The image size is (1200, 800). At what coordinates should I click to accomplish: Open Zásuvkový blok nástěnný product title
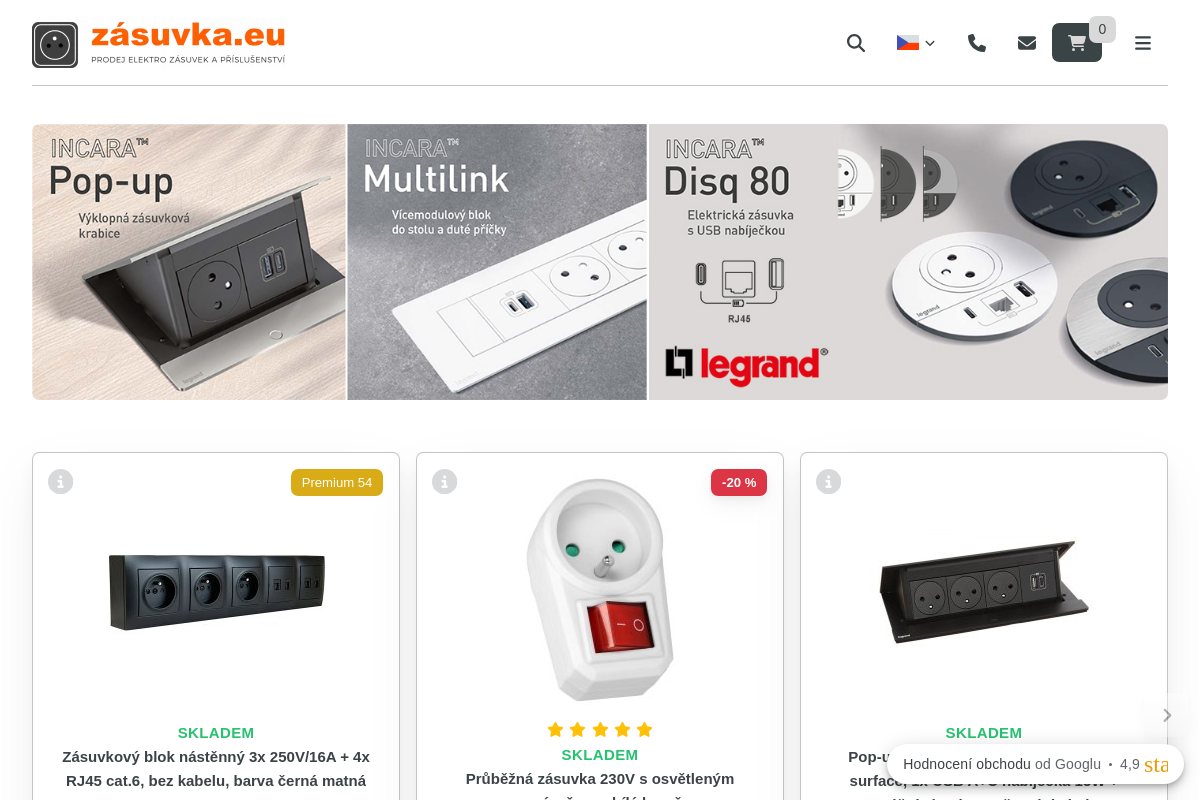point(216,769)
